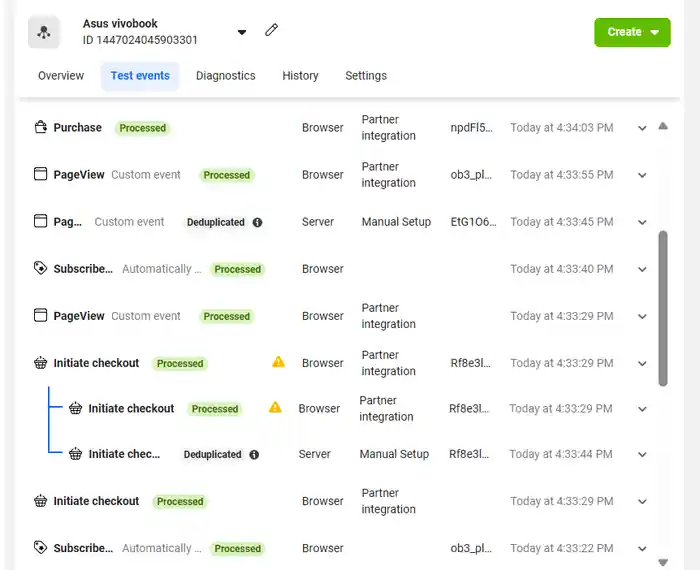
Task: Expand the Subscribe 4:33:40 PM row chevron
Action: (642, 269)
